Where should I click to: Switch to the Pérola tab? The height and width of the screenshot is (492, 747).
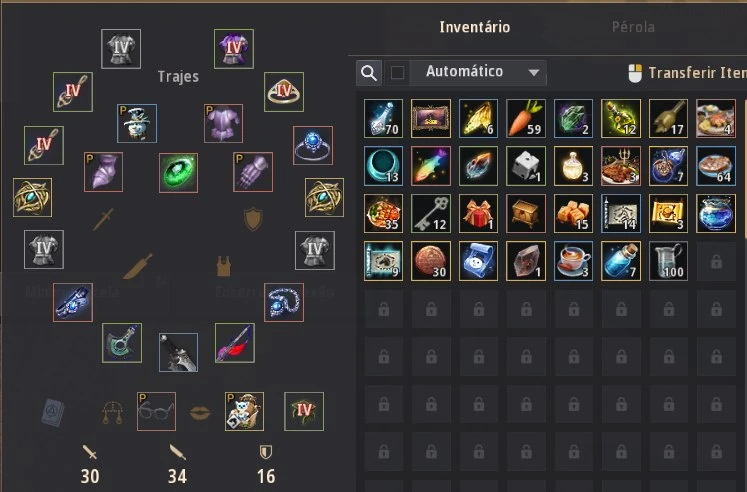pos(633,27)
